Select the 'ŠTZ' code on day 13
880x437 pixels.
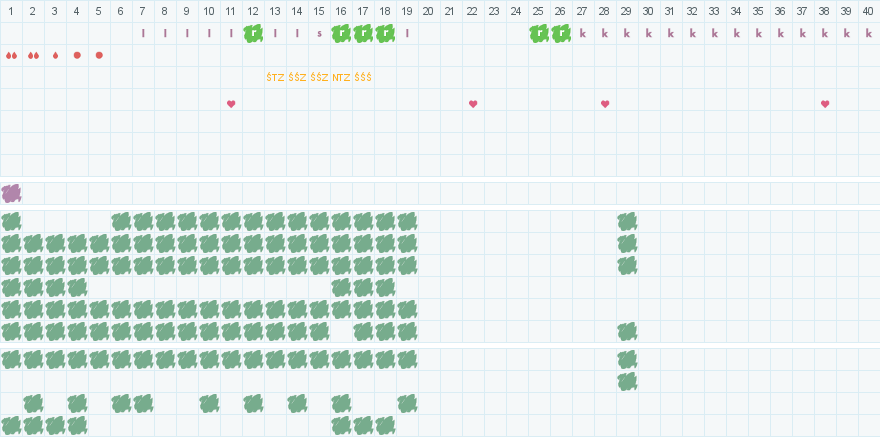click(275, 77)
